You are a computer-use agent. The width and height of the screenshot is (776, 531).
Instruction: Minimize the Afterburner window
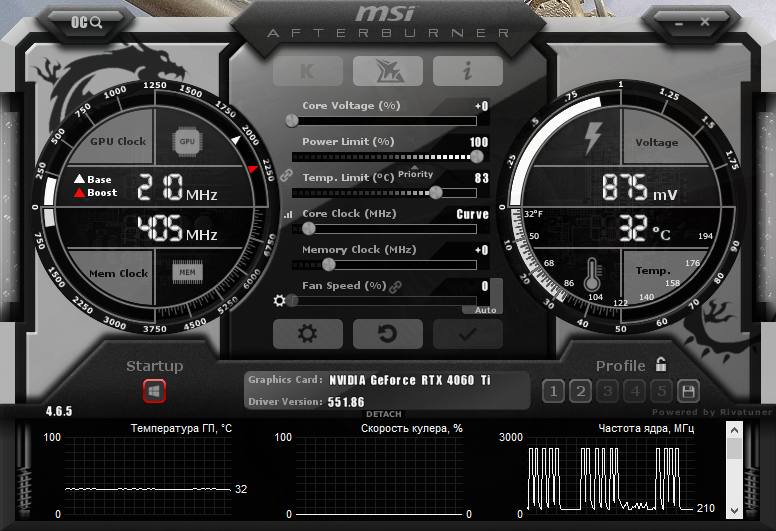[679, 23]
